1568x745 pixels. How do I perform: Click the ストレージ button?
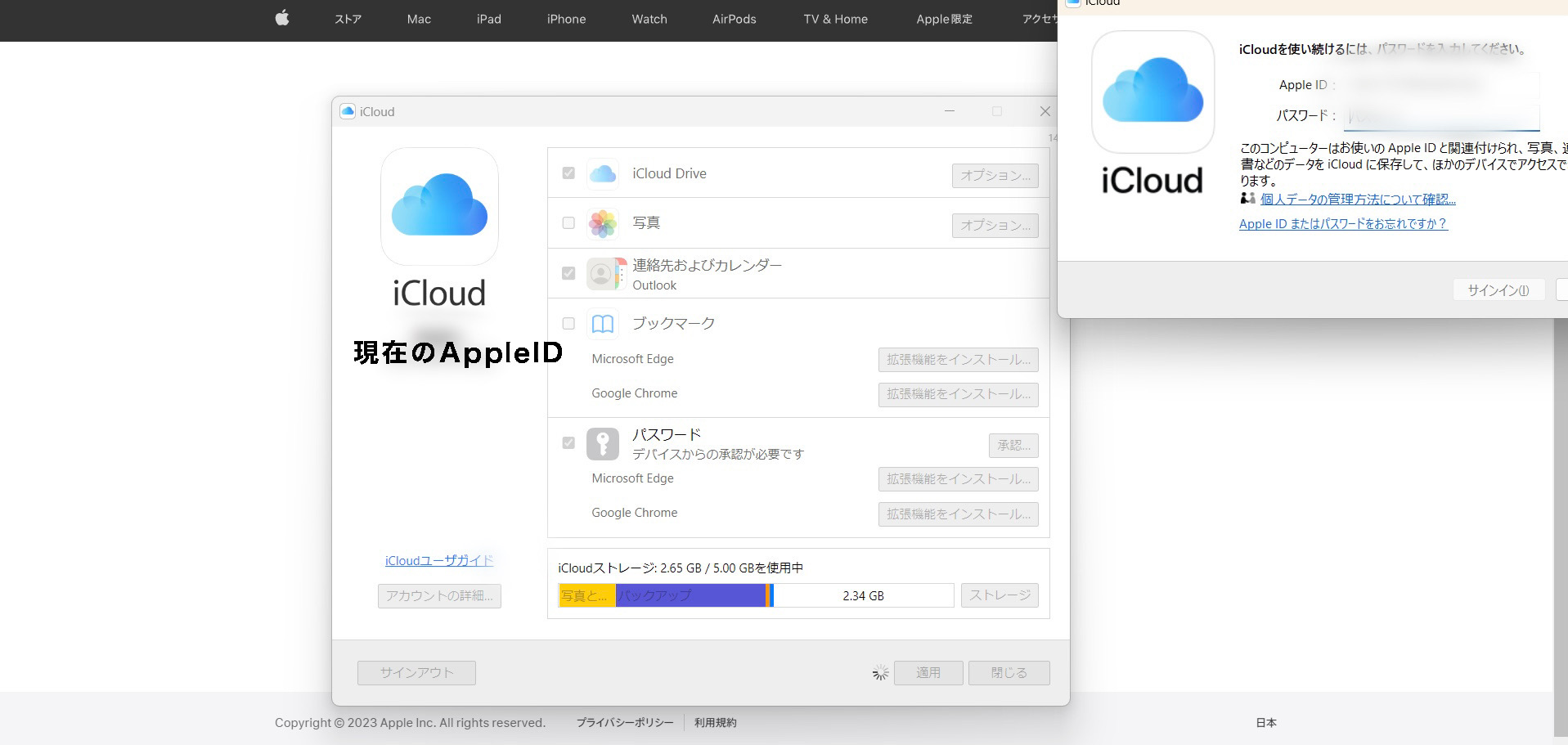(1000, 595)
